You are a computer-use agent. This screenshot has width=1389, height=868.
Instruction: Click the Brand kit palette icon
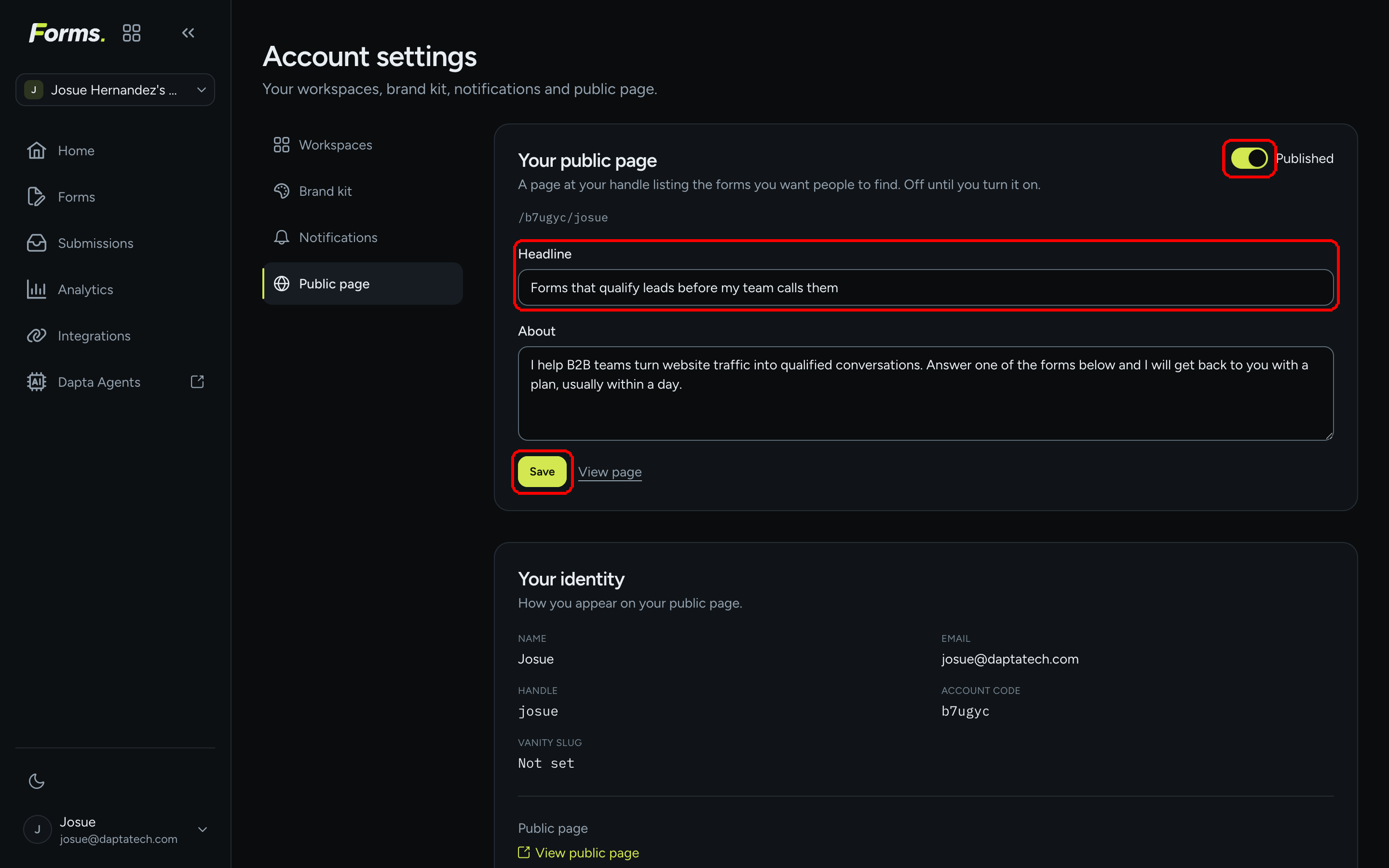[281, 191]
